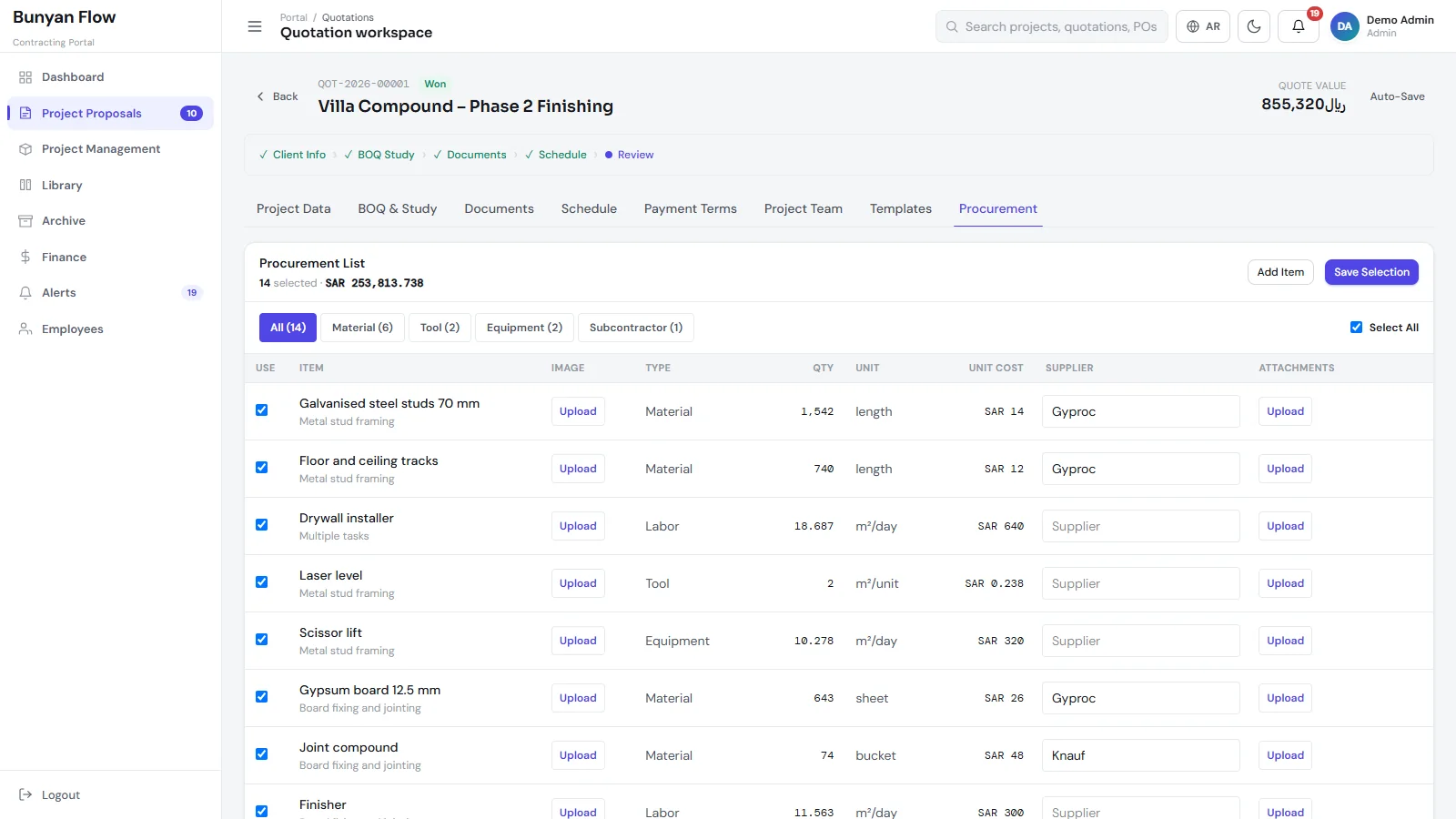Screen dimensions: 1456x819
Task: Edit Knauf supplier field for Joint compound
Action: click(x=1140, y=755)
